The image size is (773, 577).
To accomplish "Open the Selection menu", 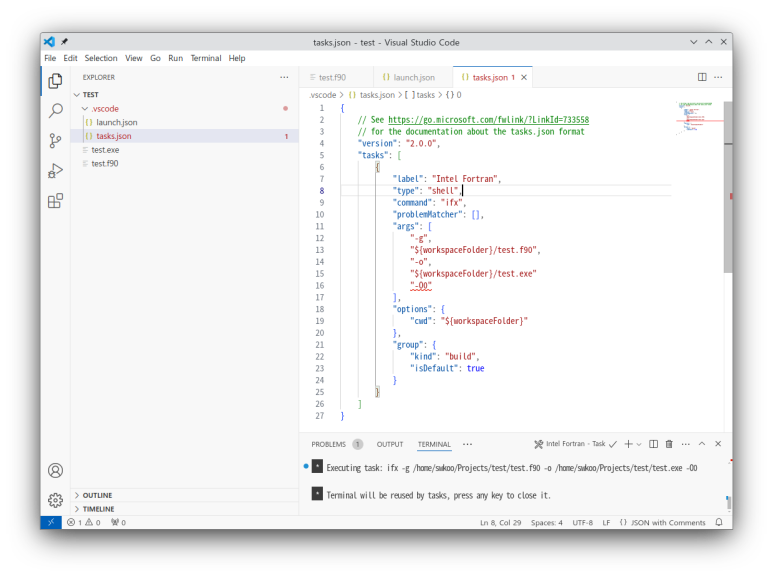I will (101, 58).
